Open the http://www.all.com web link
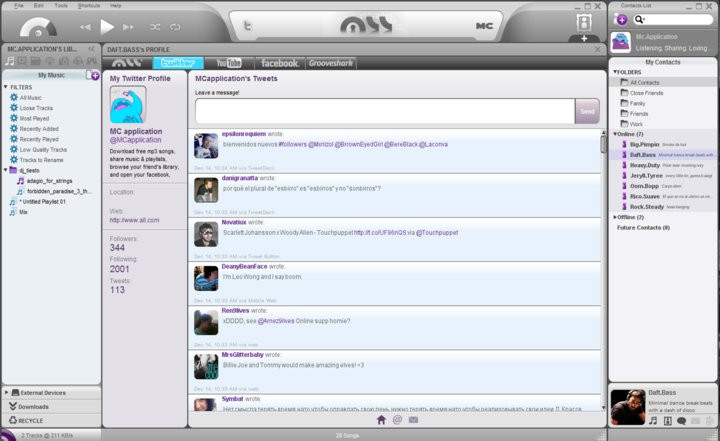This screenshot has height=441, width=720. [134, 220]
